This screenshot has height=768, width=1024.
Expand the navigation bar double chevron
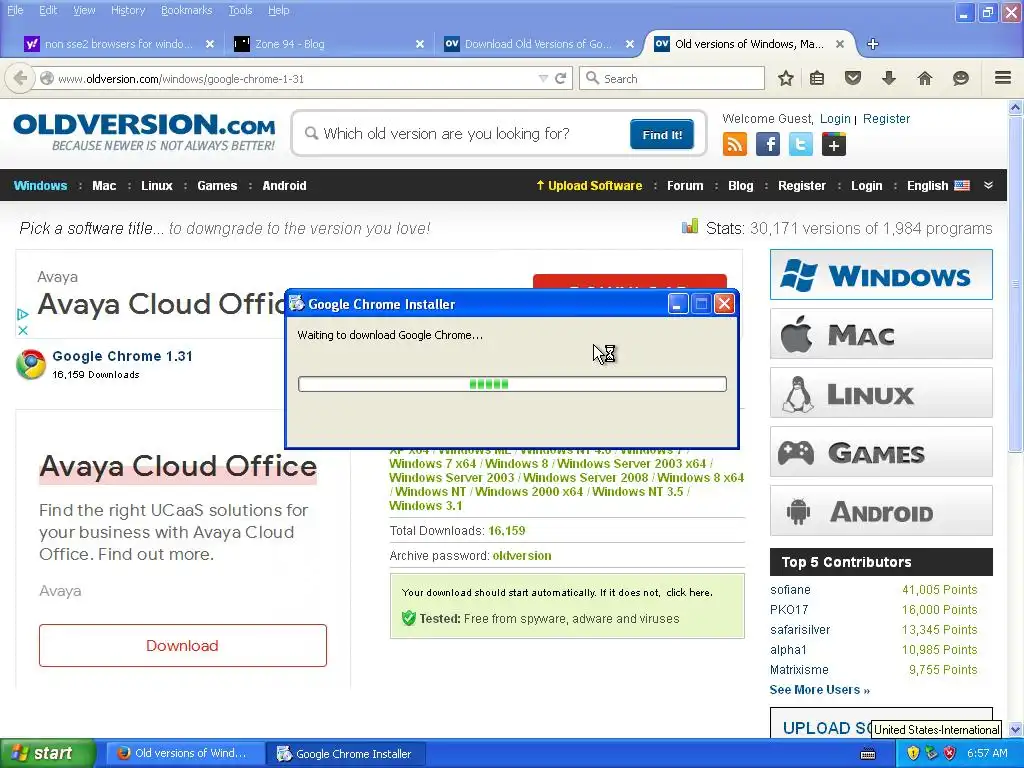pyautogui.click(x=988, y=185)
